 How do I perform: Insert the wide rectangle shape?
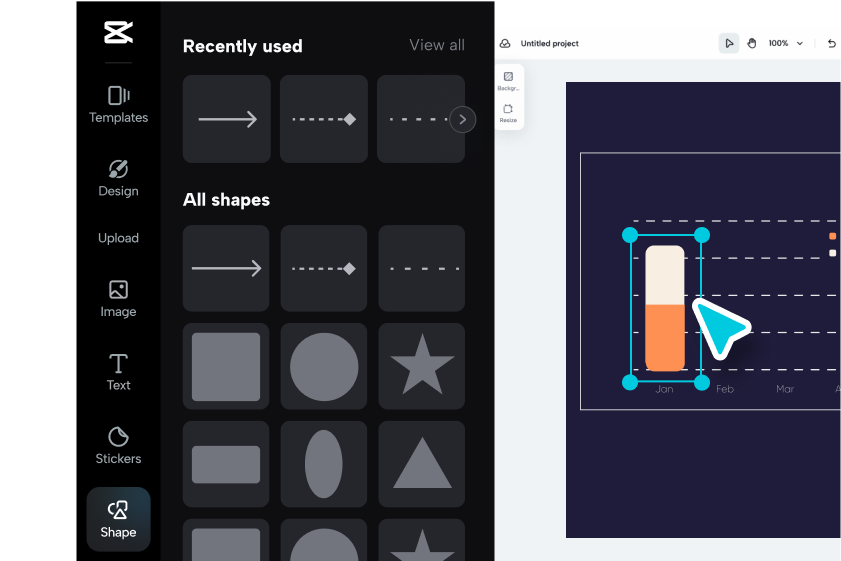coord(226,464)
